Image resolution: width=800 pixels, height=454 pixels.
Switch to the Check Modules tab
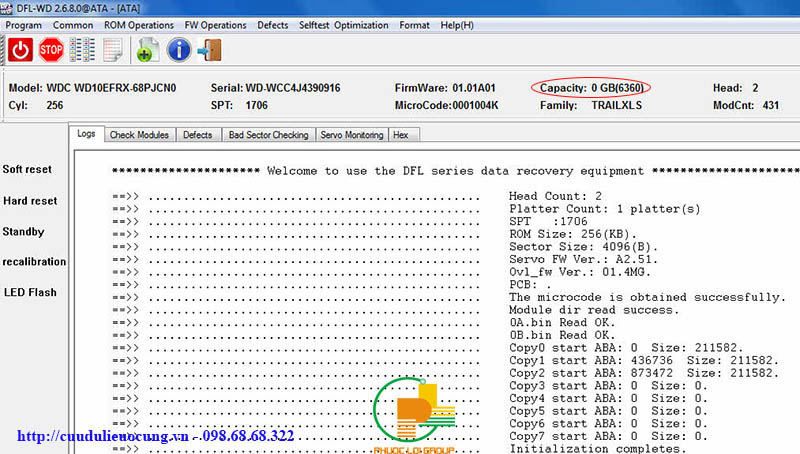point(139,134)
